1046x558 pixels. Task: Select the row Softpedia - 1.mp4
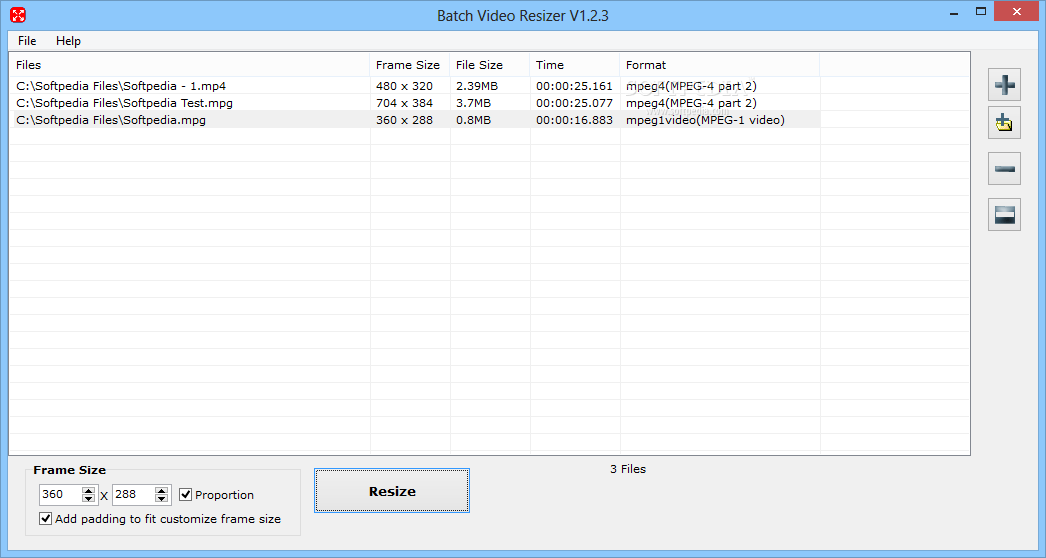pos(415,86)
